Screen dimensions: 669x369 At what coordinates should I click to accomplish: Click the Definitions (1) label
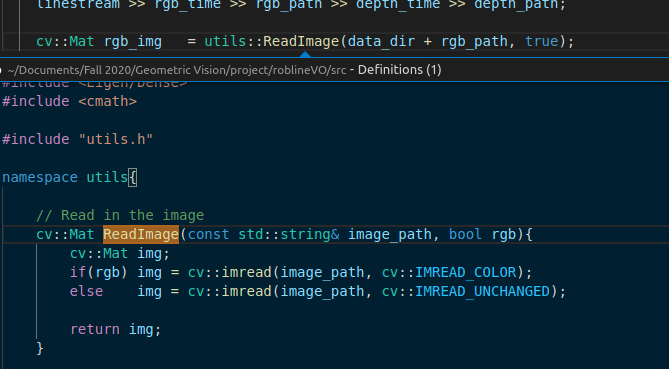coord(399,70)
